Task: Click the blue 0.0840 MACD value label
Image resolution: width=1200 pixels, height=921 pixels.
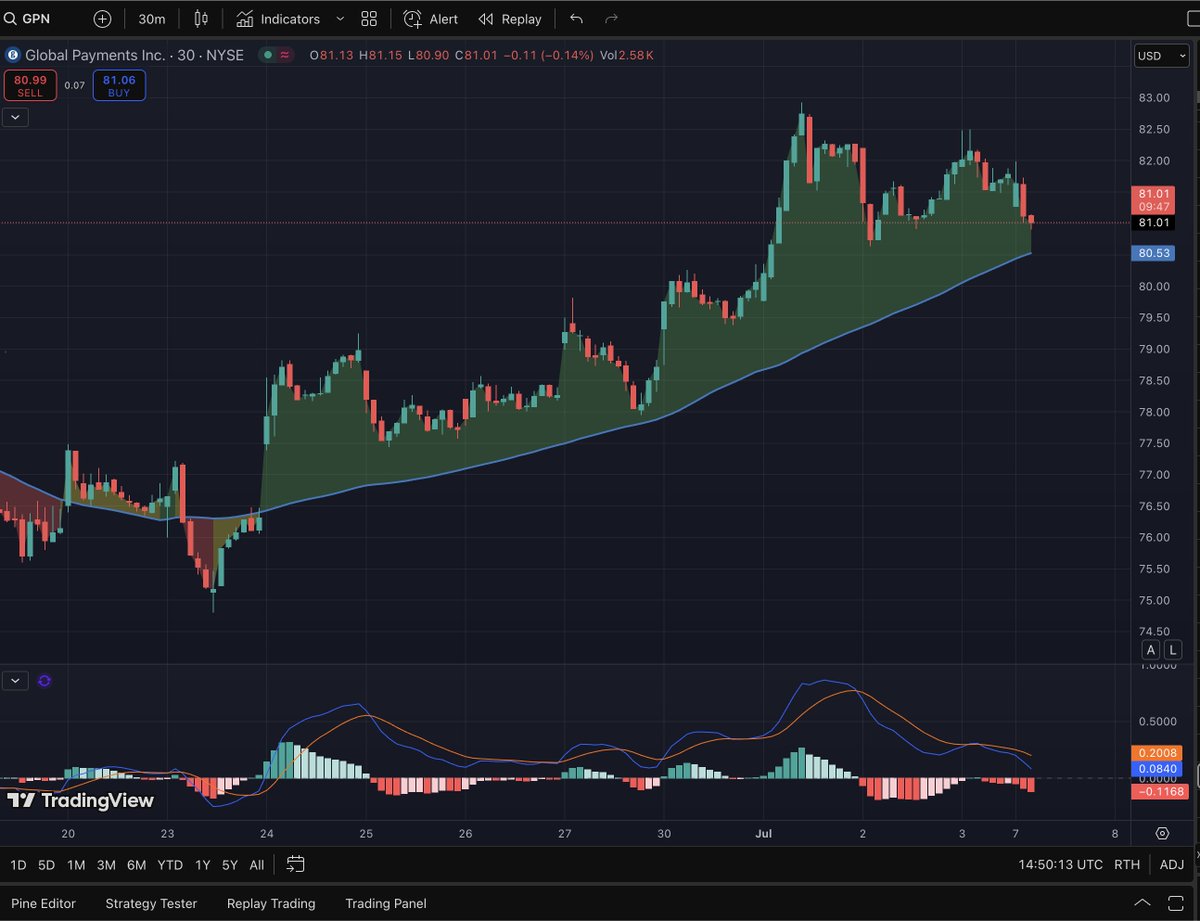Action: (1157, 769)
